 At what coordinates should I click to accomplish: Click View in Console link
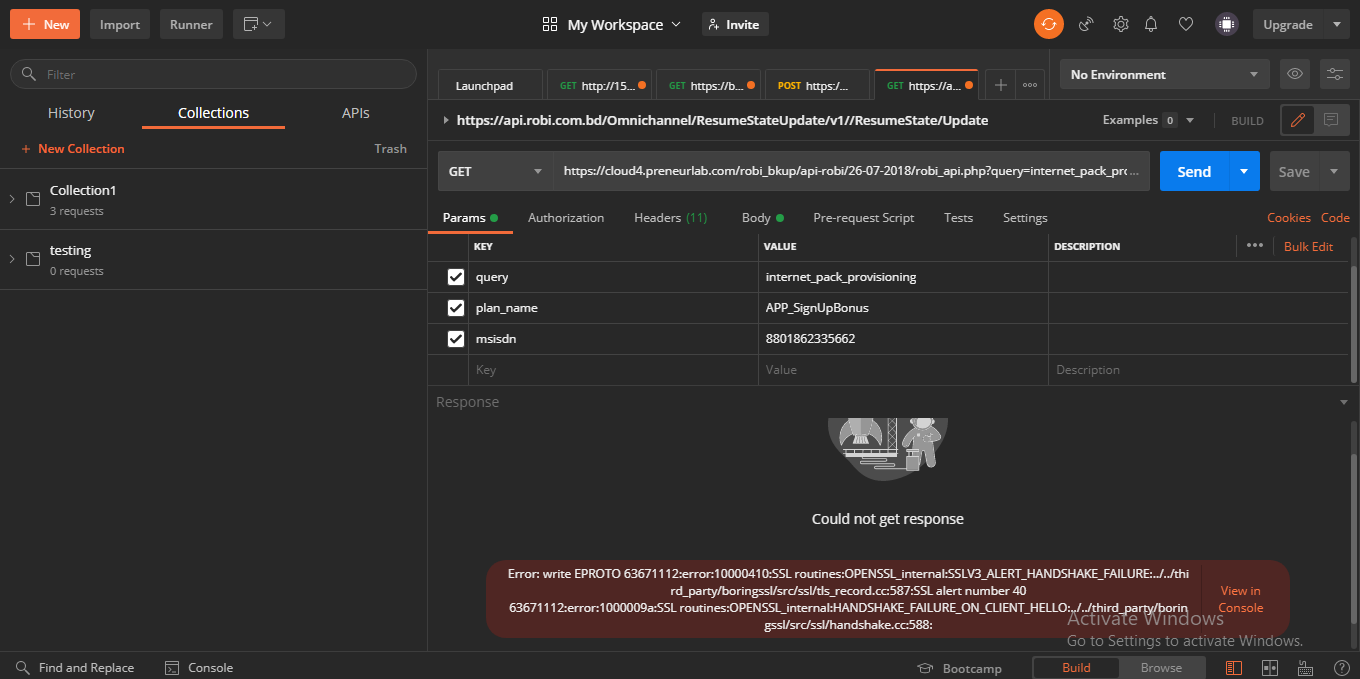[x=1241, y=599]
